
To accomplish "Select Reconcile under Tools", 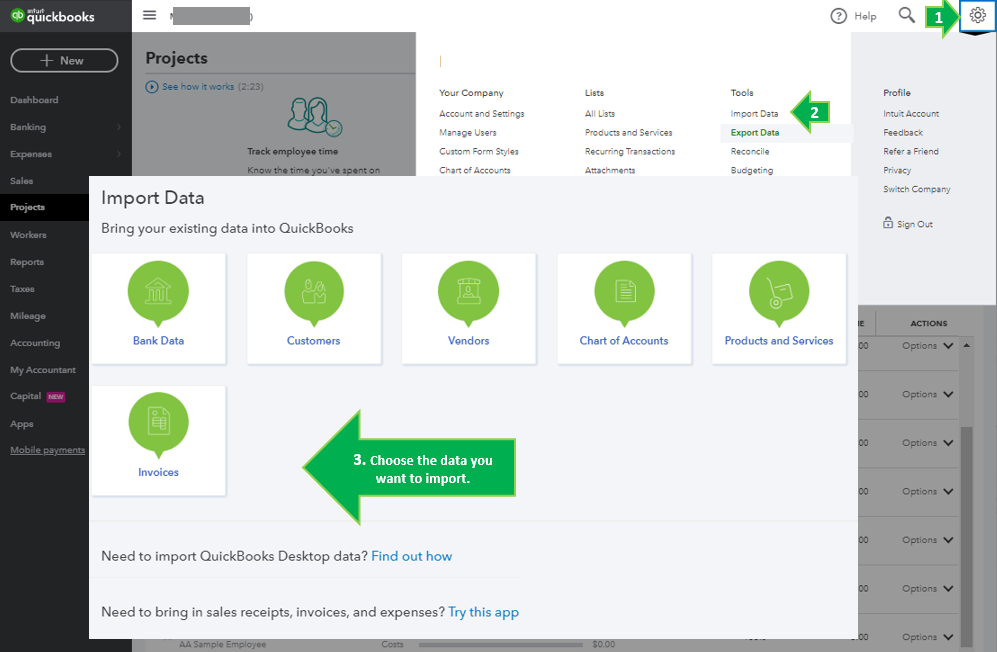I will click(750, 151).
